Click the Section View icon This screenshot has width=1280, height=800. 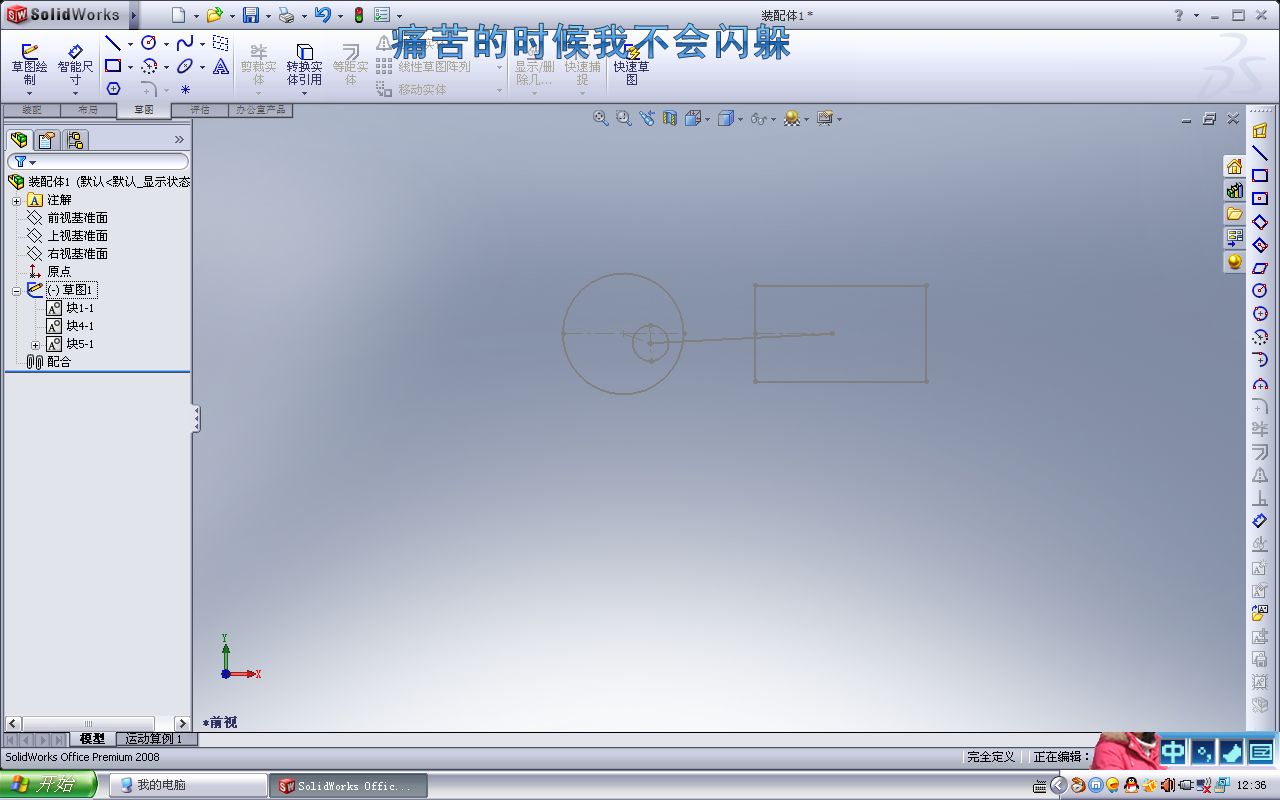point(670,118)
